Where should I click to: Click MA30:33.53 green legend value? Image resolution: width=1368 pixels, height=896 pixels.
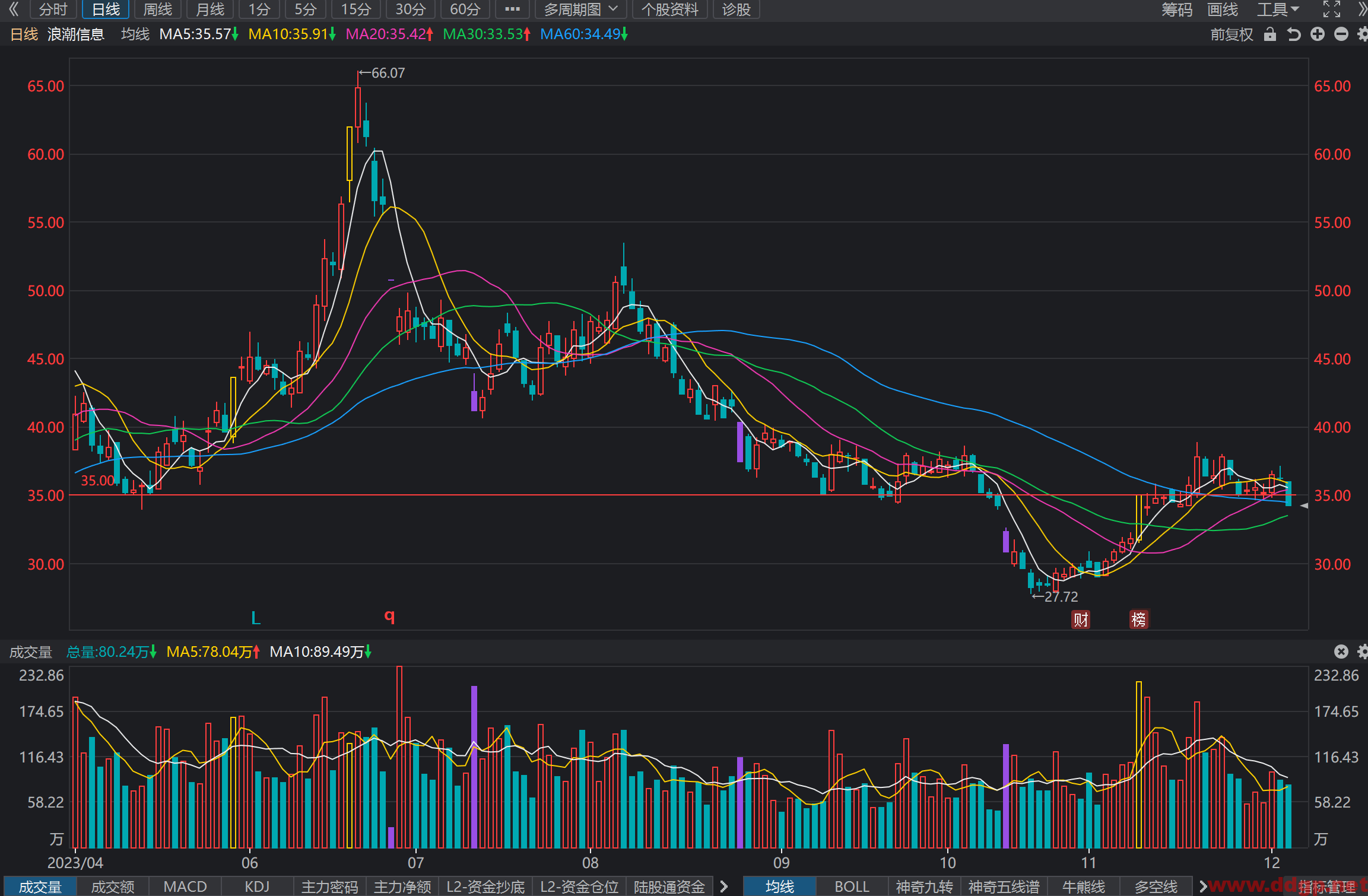click(487, 34)
